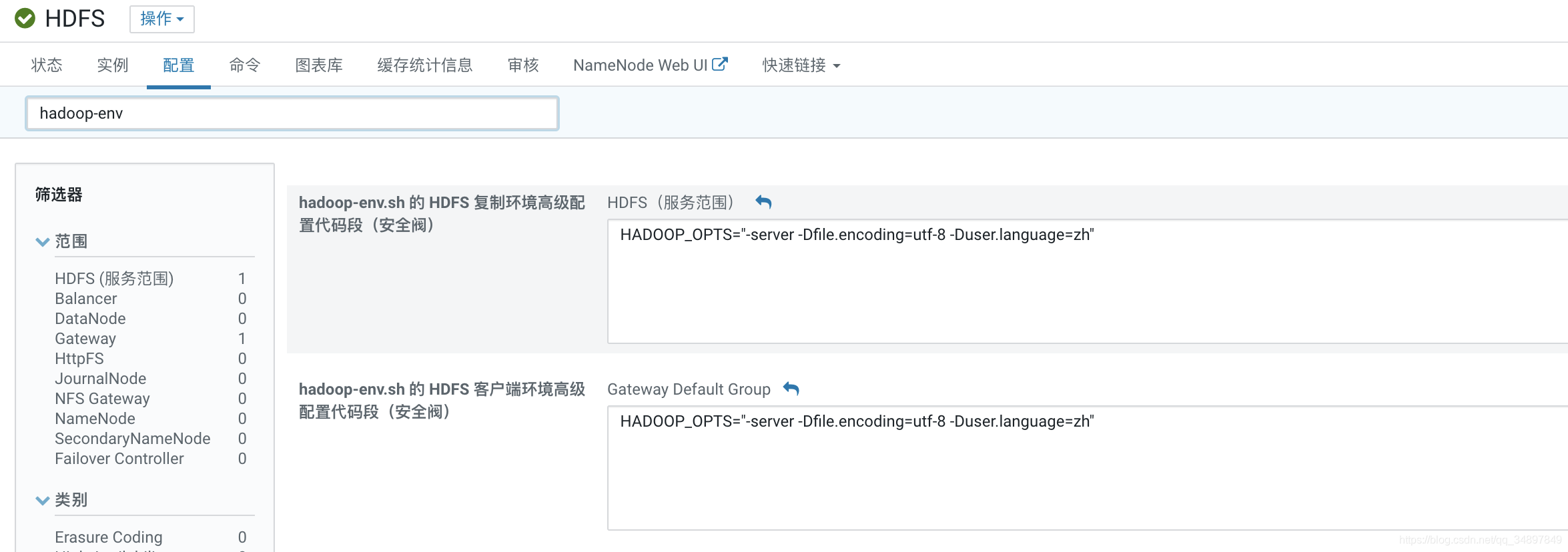Filter by JournalNode scope
This screenshot has height=552, width=1568.
101,379
